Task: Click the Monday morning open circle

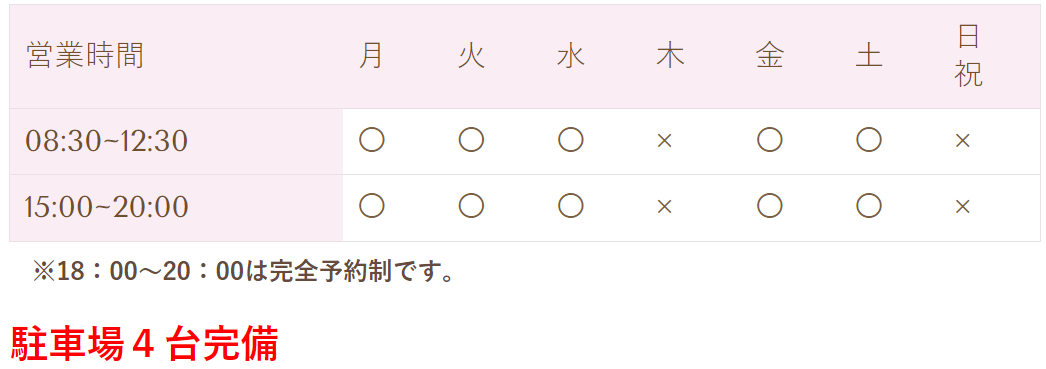Action: [372, 141]
